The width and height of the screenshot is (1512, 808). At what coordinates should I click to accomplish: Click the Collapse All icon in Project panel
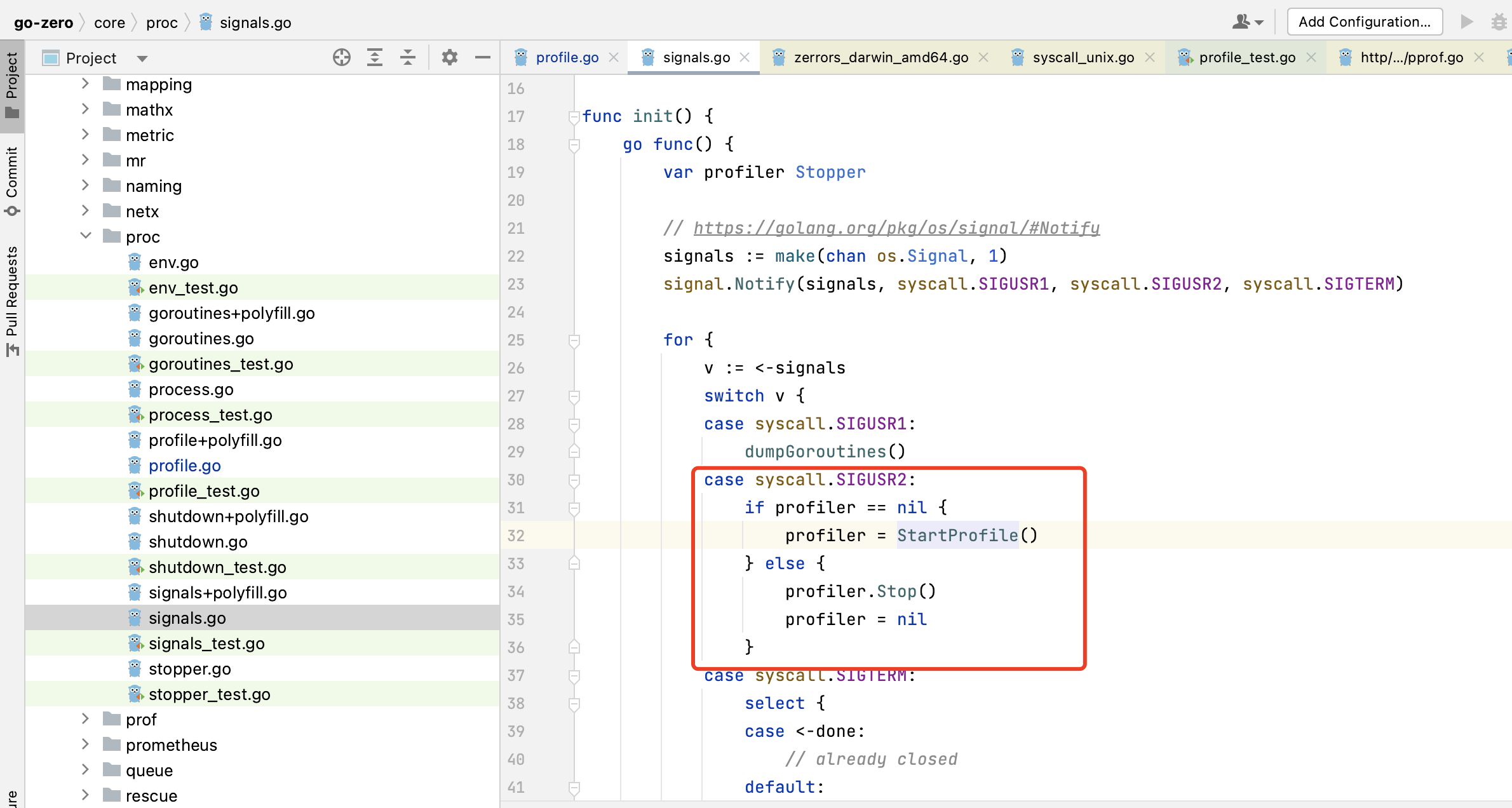(408, 58)
